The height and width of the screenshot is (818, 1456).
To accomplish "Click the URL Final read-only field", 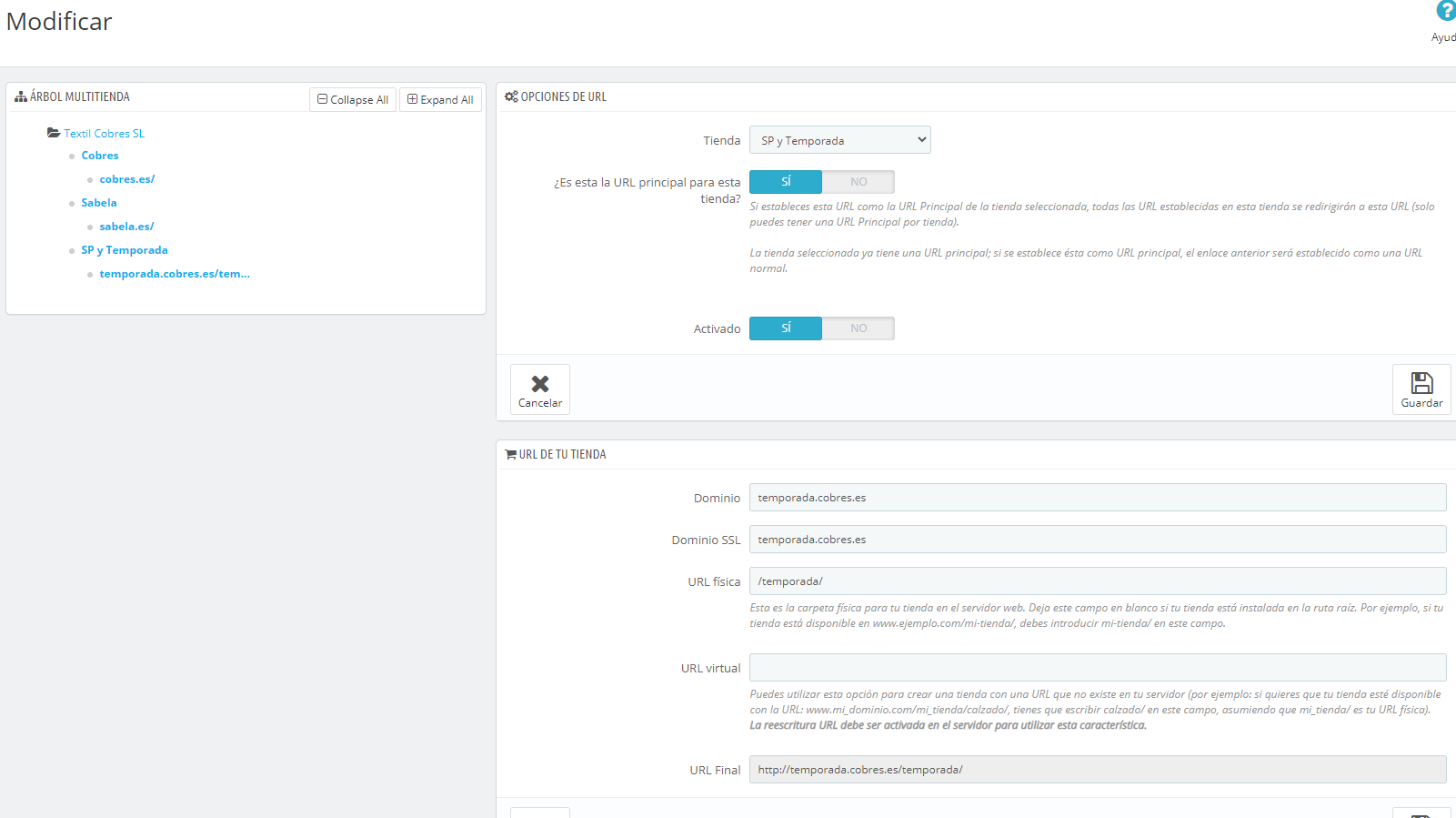I will click(x=1098, y=770).
